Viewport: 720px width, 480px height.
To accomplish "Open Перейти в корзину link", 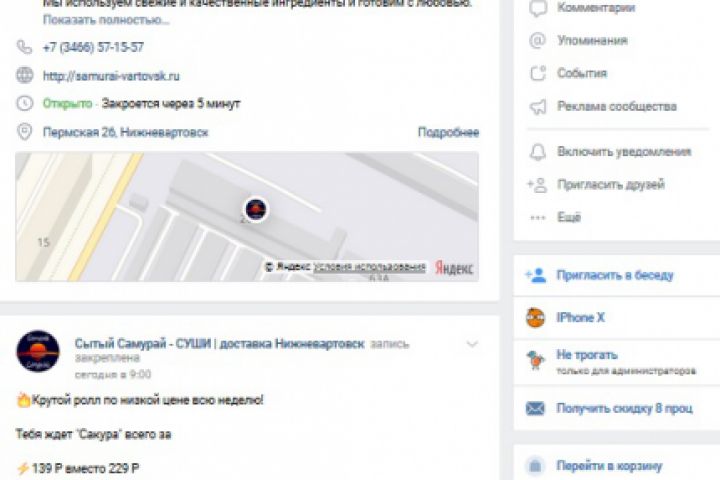I will pyautogui.click(x=609, y=466).
